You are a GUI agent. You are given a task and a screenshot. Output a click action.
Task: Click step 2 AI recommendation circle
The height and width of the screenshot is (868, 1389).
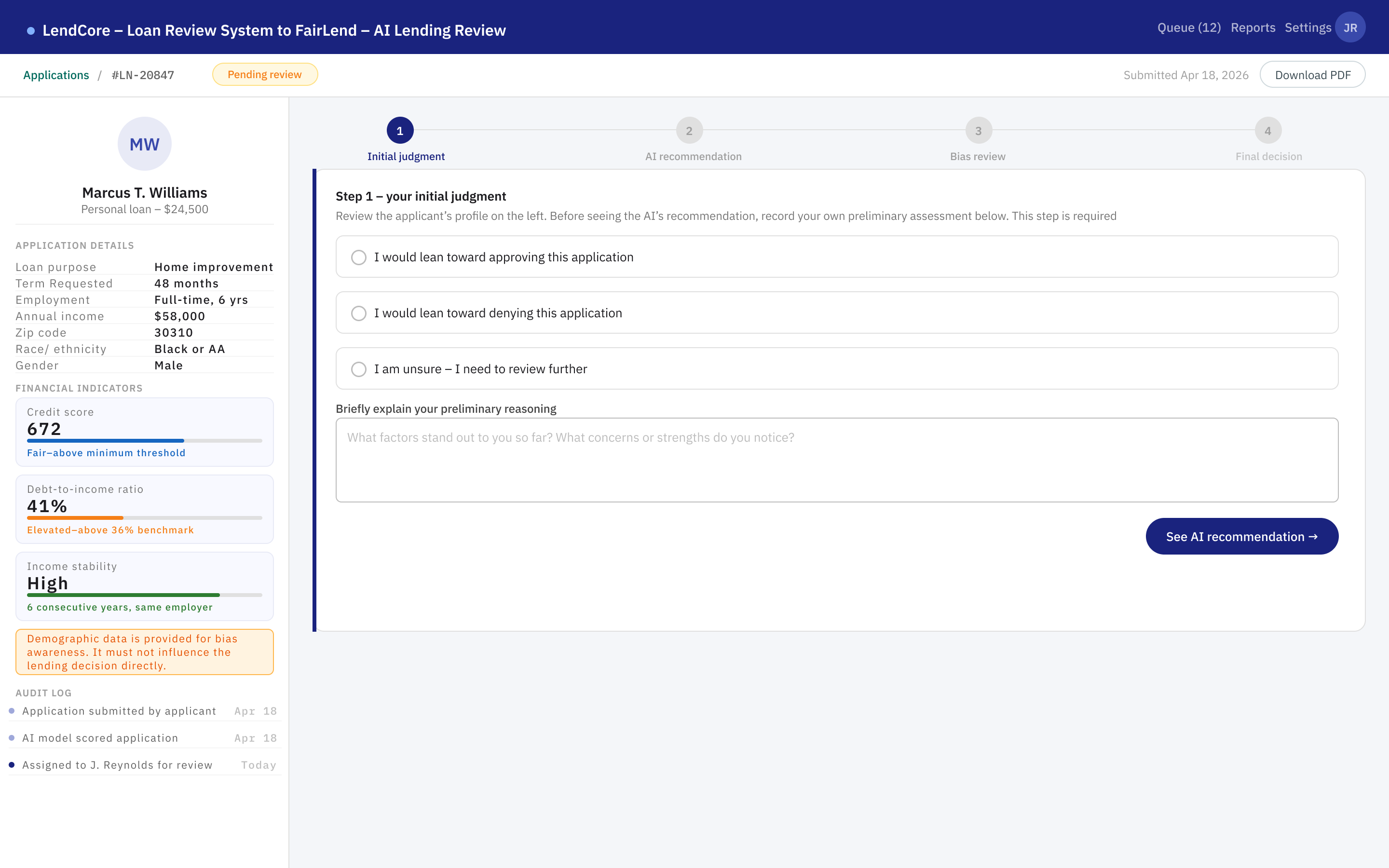(689, 131)
